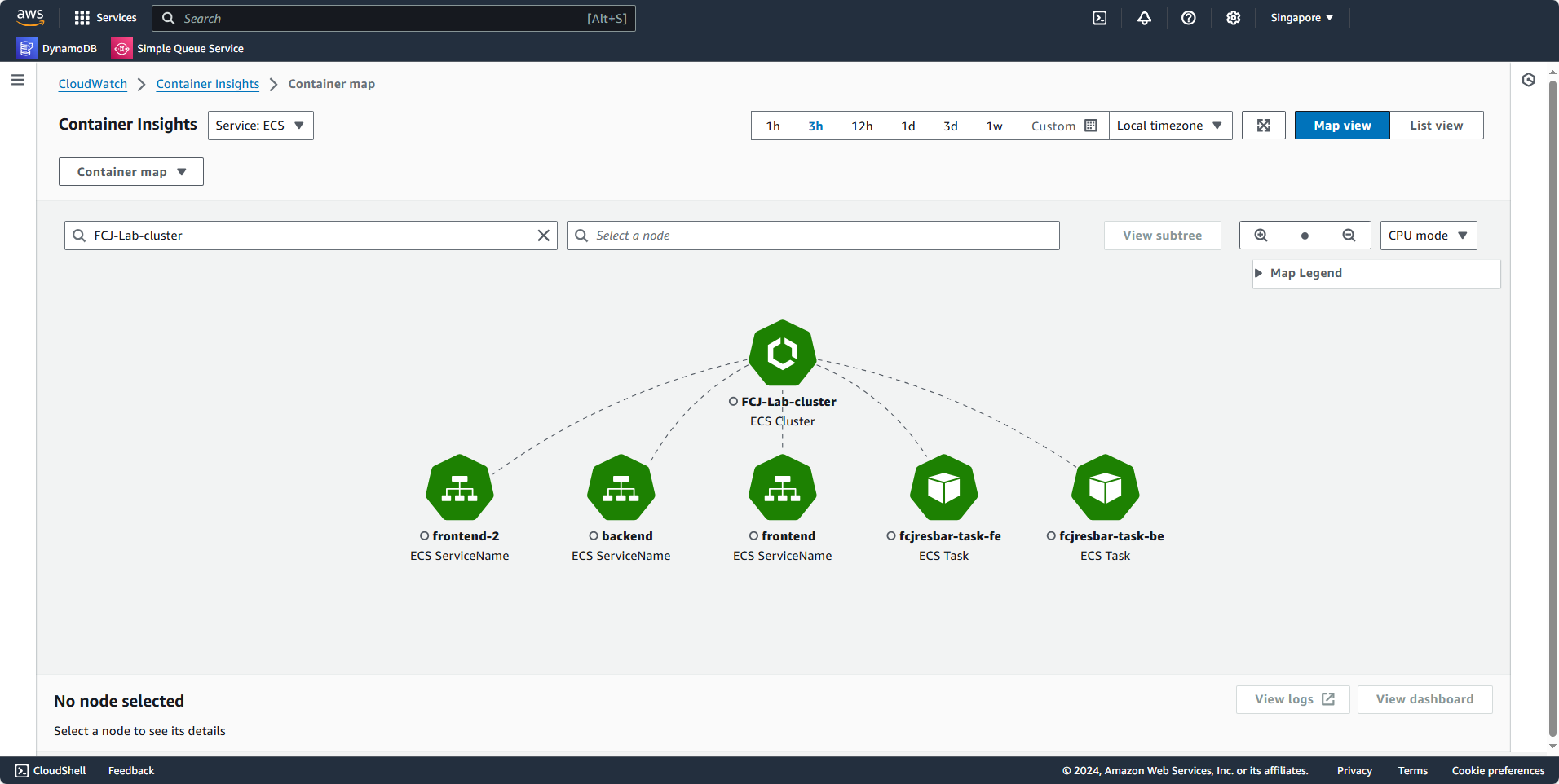
Task: Click the cluster filter field with FCJ-Lab-cluster
Action: pyautogui.click(x=311, y=236)
